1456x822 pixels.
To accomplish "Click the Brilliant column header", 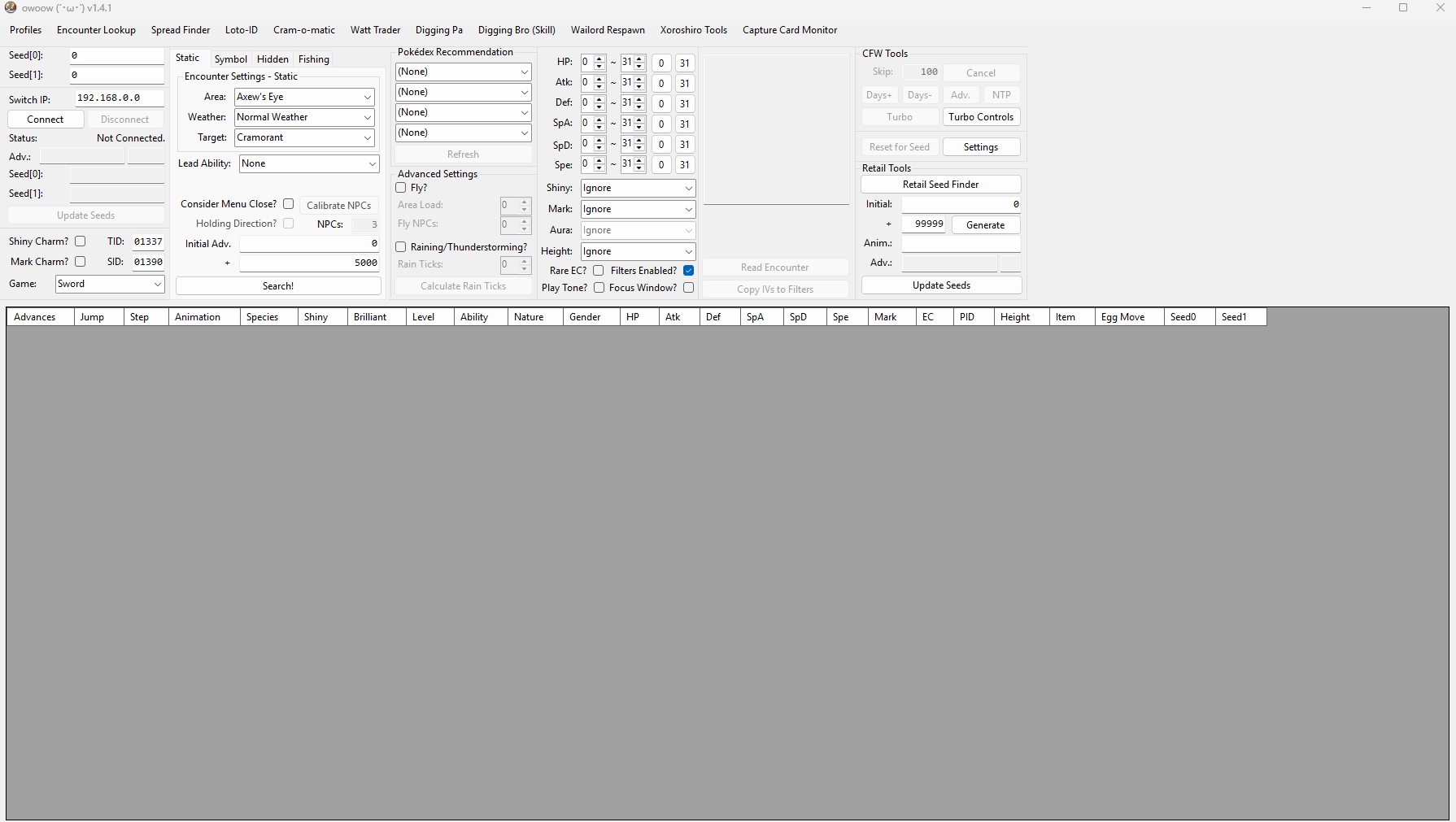I will click(377, 317).
